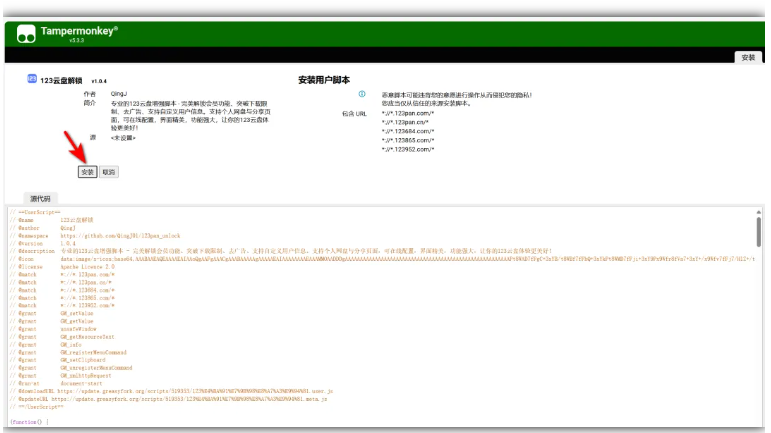Click the @grant GM_setValue line
The height and width of the screenshot is (433, 771).
tap(52, 314)
